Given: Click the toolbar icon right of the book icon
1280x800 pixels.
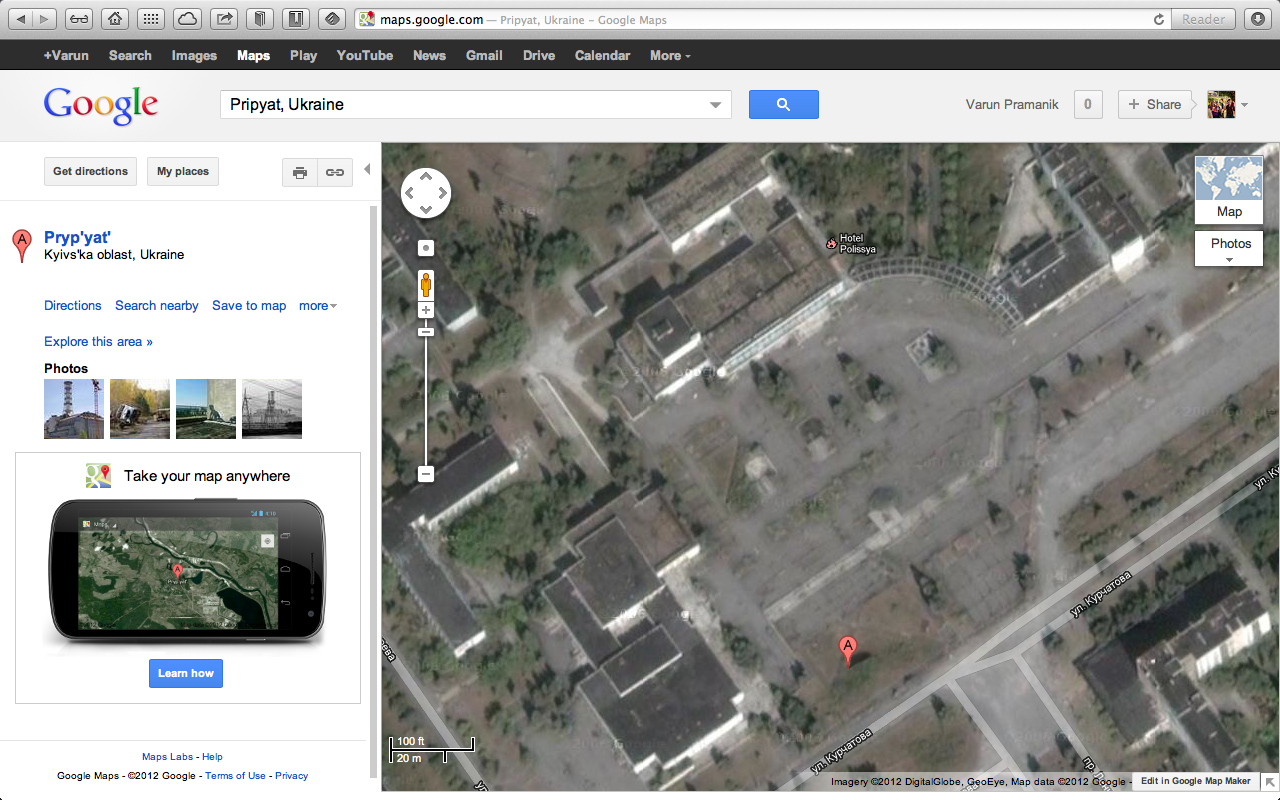Looking at the screenshot, I should 296,19.
